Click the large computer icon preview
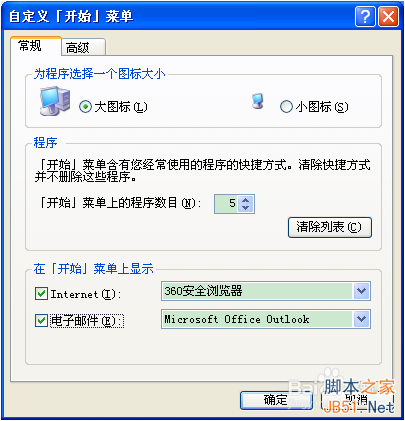This screenshot has height=421, width=405. click(55, 101)
